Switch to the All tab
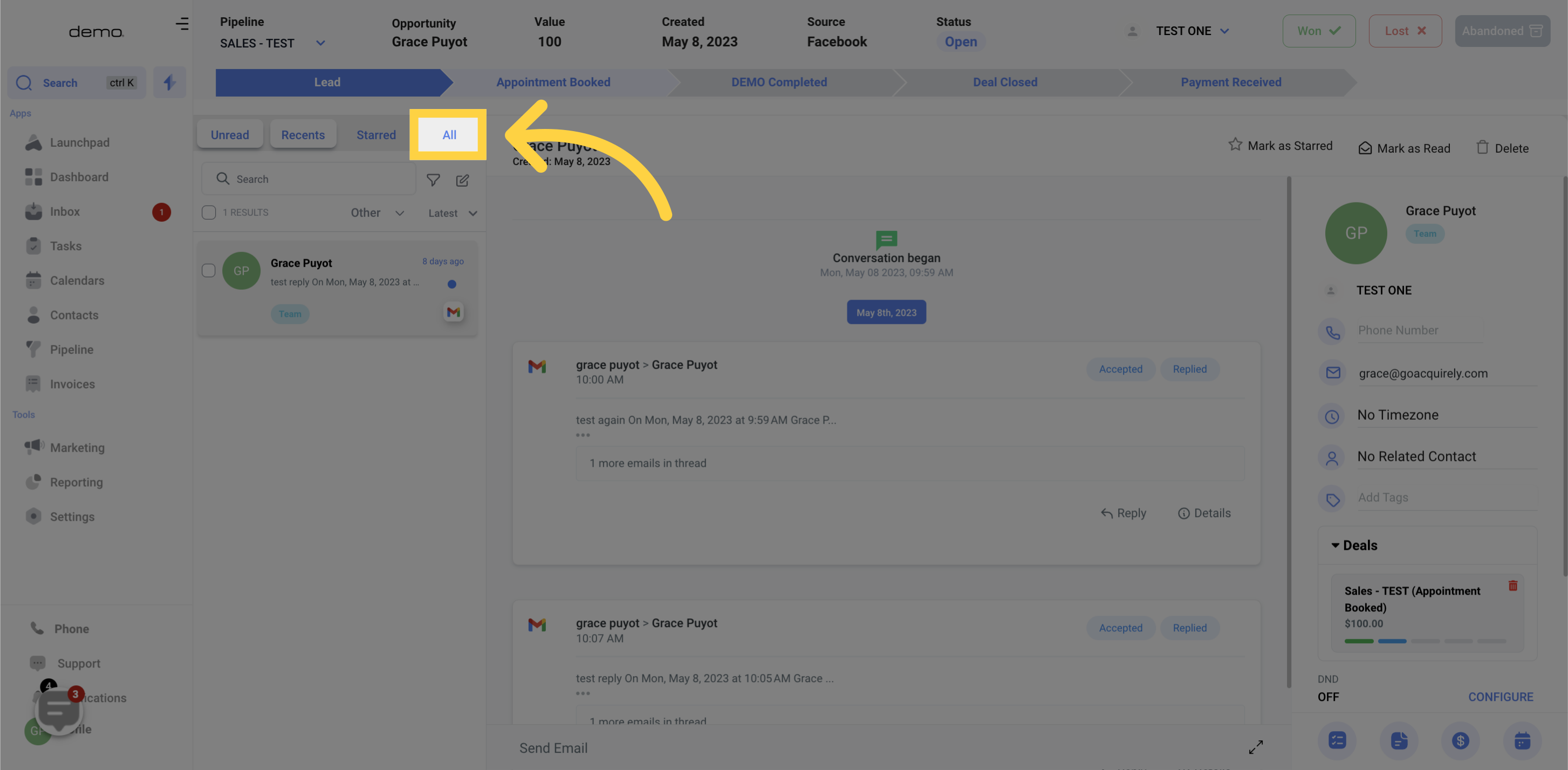1568x770 pixels. tap(449, 134)
